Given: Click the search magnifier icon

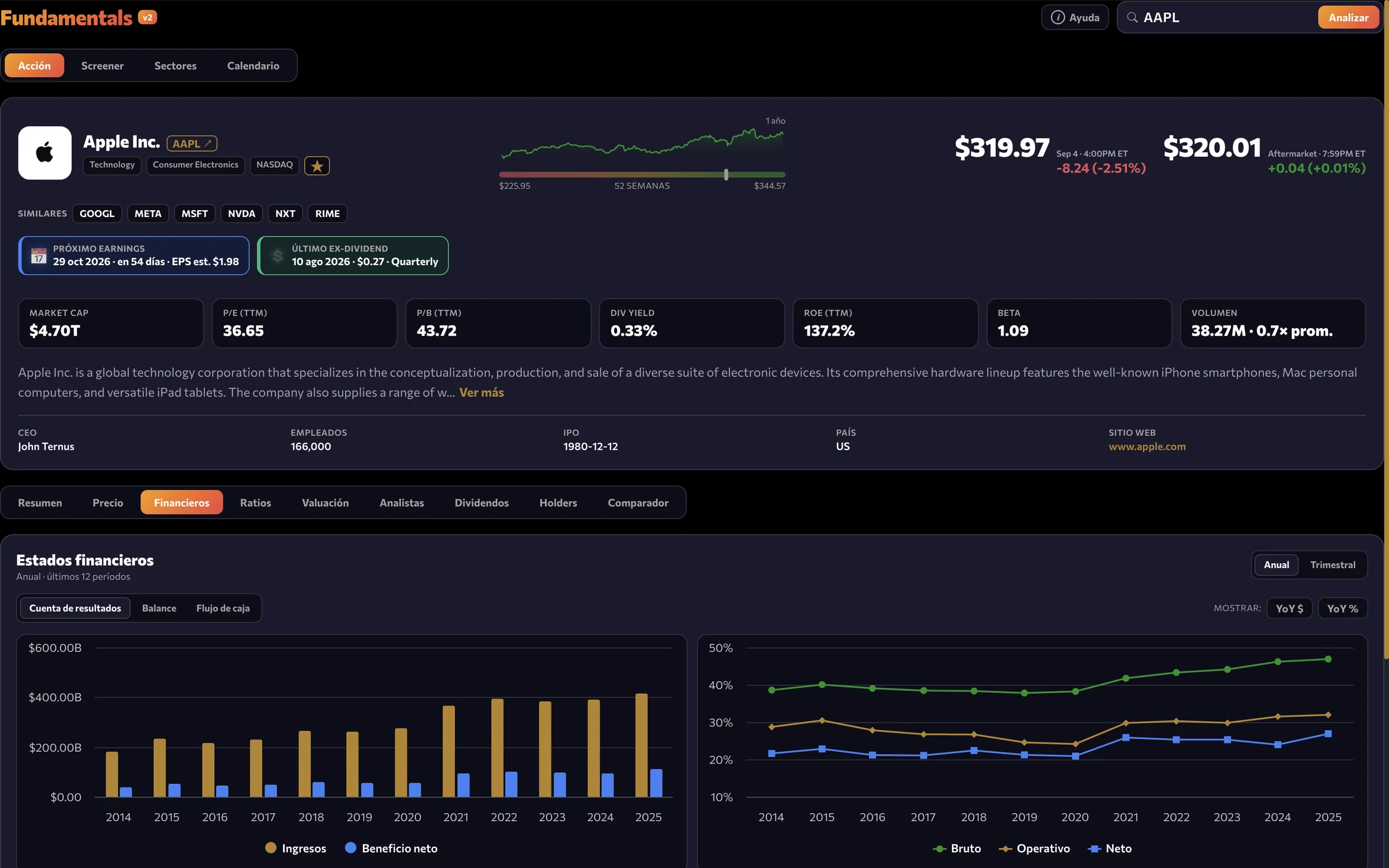Looking at the screenshot, I should click(x=1133, y=17).
